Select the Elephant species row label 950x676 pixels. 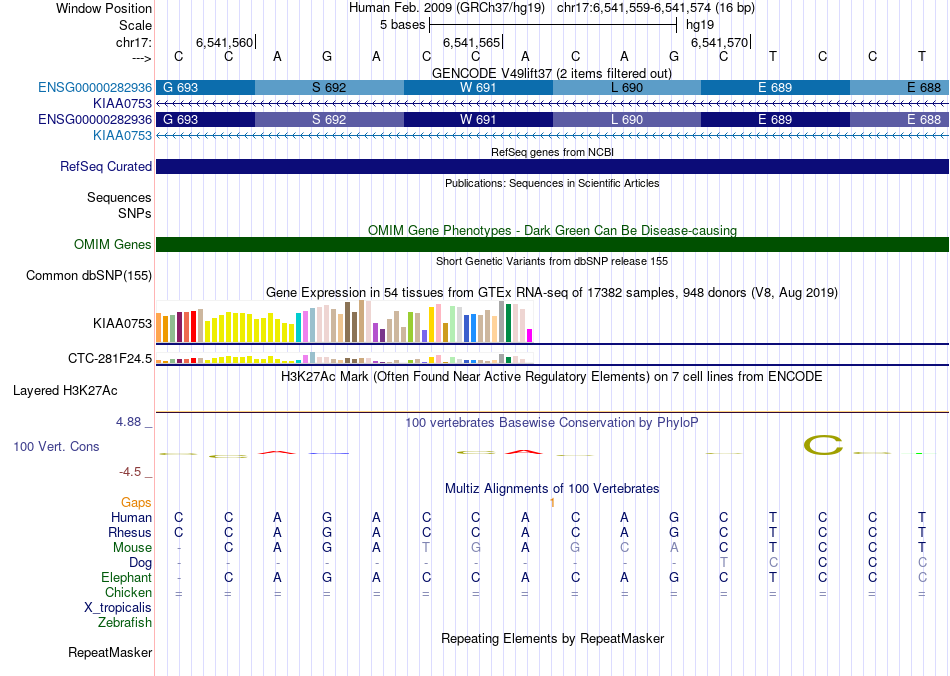tap(126, 577)
